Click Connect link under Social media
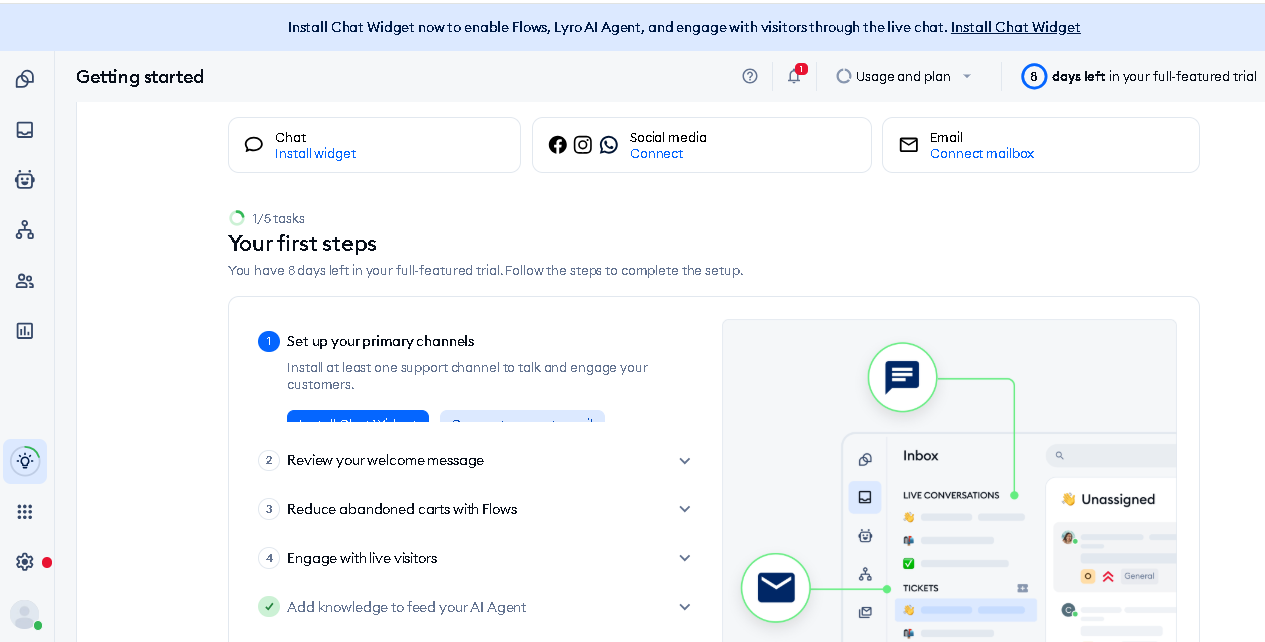The image size is (1265, 642). click(656, 153)
